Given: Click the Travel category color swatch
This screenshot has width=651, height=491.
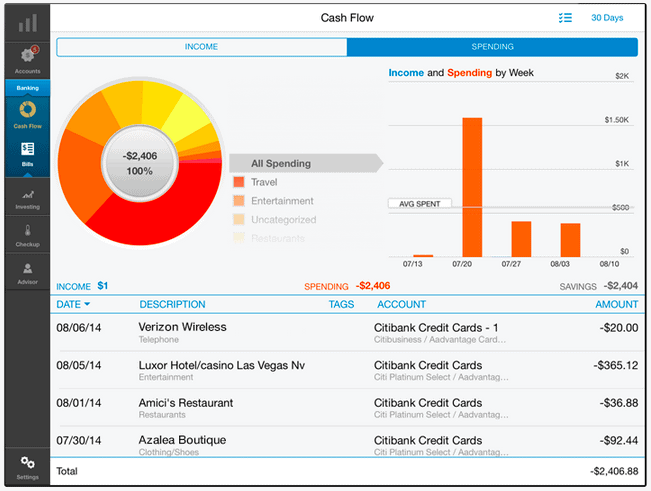Looking at the screenshot, I should pyautogui.click(x=238, y=183).
